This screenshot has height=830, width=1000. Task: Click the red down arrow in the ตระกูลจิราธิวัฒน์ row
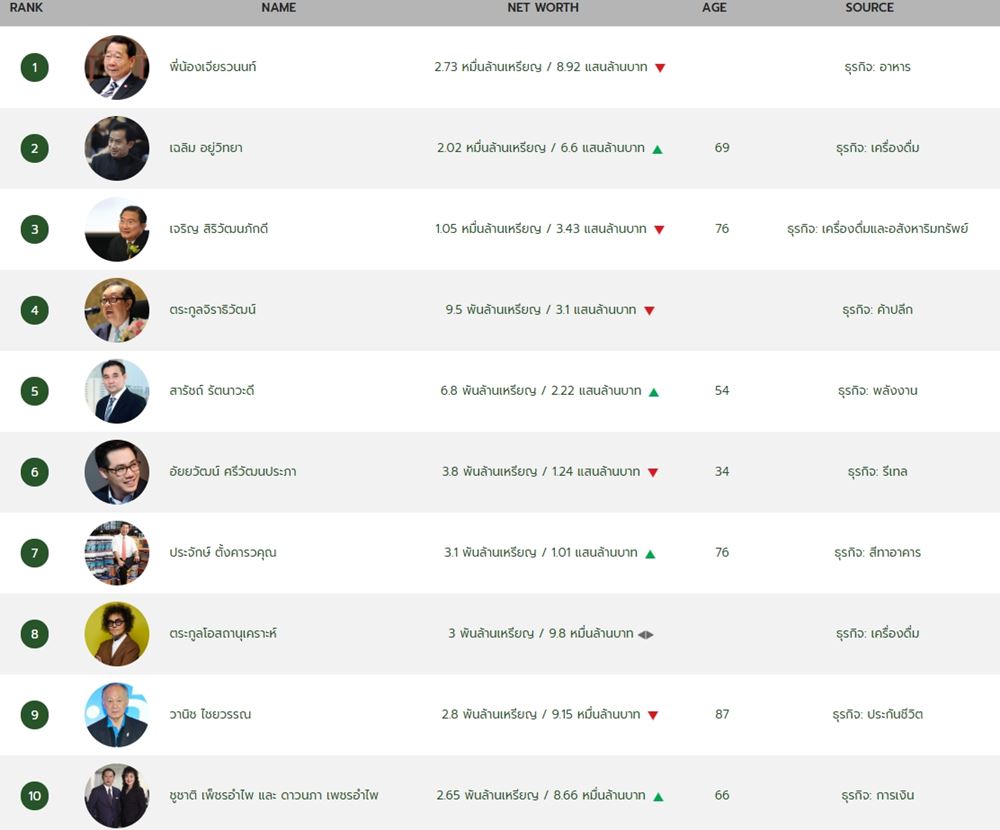click(x=649, y=311)
